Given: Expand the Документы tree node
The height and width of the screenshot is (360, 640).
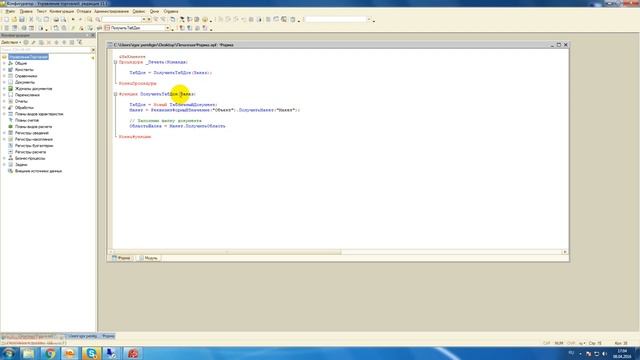Looking at the screenshot, I should [x=4, y=82].
